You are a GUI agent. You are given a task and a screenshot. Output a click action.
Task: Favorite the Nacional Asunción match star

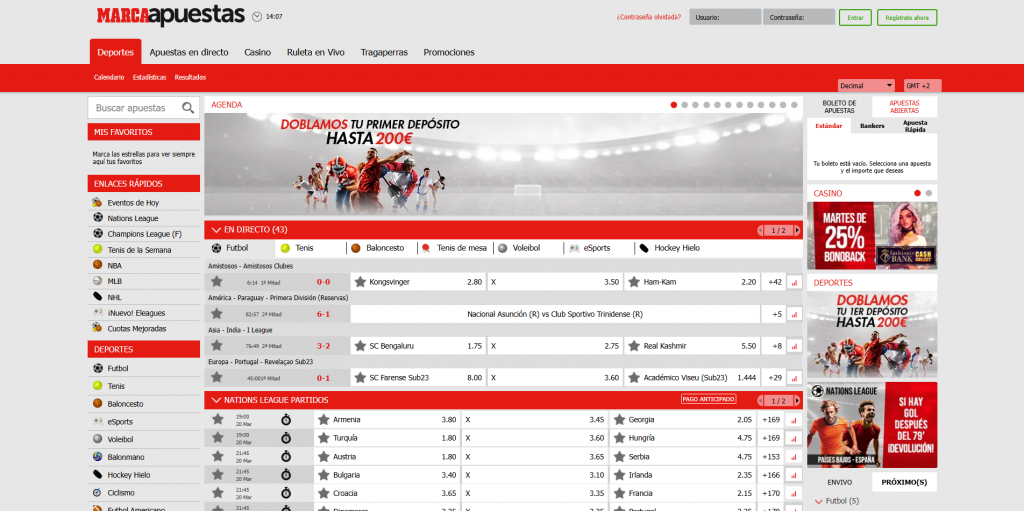tap(217, 314)
